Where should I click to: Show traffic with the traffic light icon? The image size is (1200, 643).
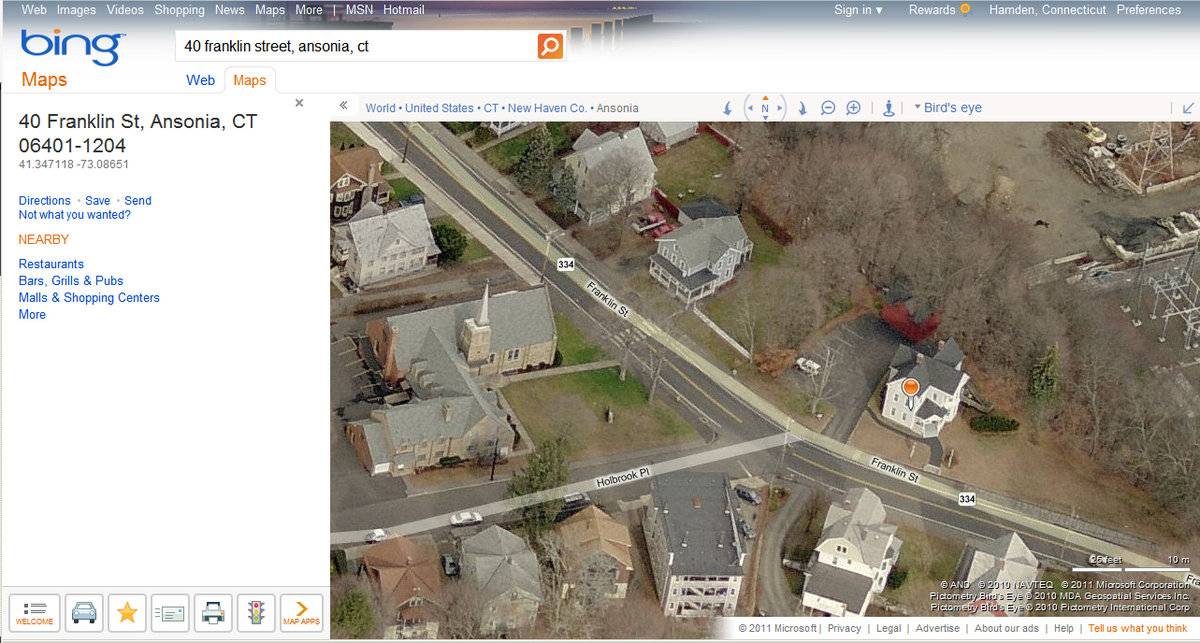[256, 613]
